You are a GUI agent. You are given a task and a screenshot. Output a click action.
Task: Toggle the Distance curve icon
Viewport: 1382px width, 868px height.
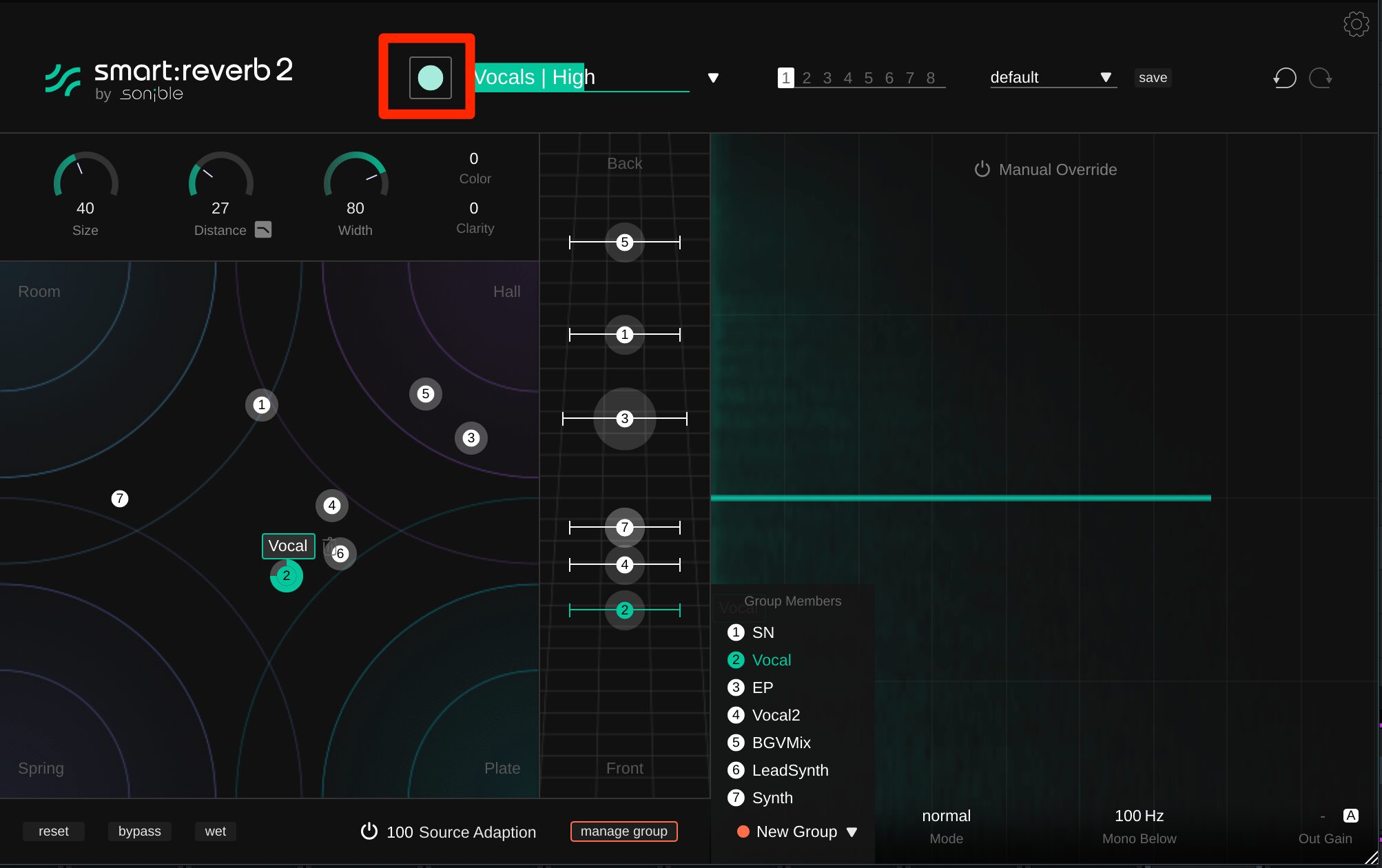[x=263, y=229]
